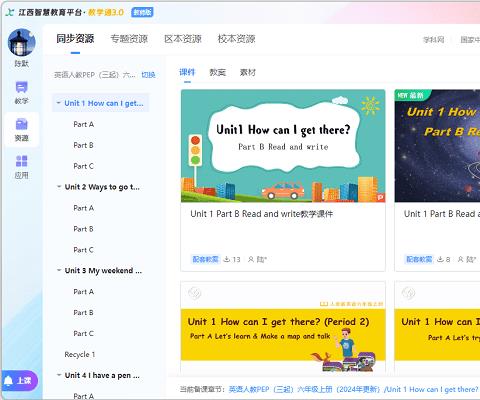This screenshot has height=400, width=480.
Task: Select Part C under Unit 3
Action: pos(84,333)
